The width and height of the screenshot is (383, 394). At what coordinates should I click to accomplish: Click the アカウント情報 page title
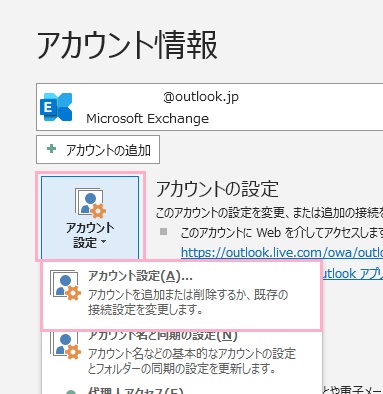coord(127,45)
